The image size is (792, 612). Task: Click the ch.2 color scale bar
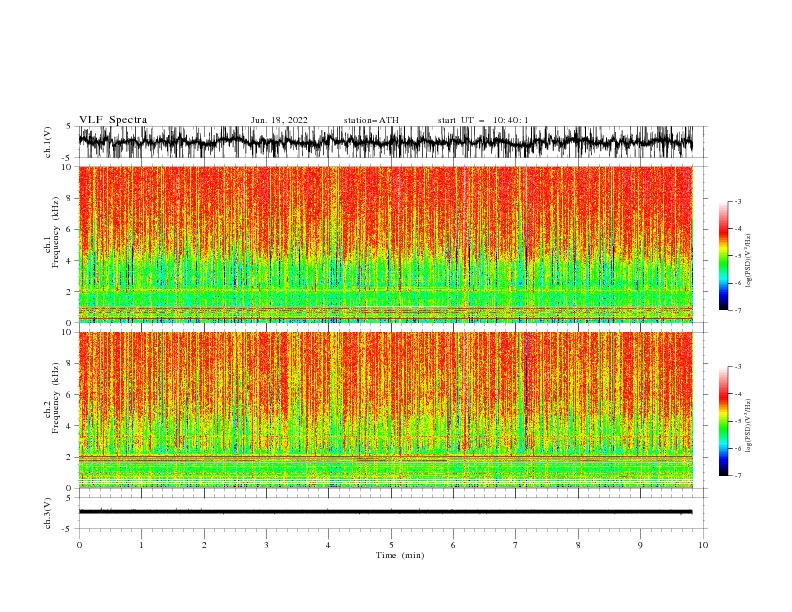pos(723,421)
